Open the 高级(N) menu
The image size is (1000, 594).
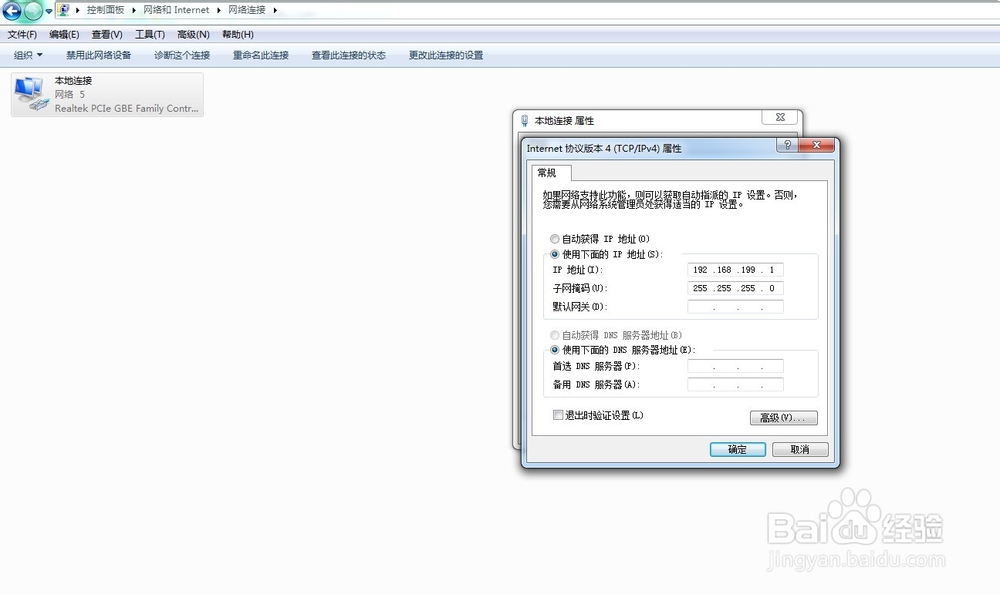coord(193,34)
